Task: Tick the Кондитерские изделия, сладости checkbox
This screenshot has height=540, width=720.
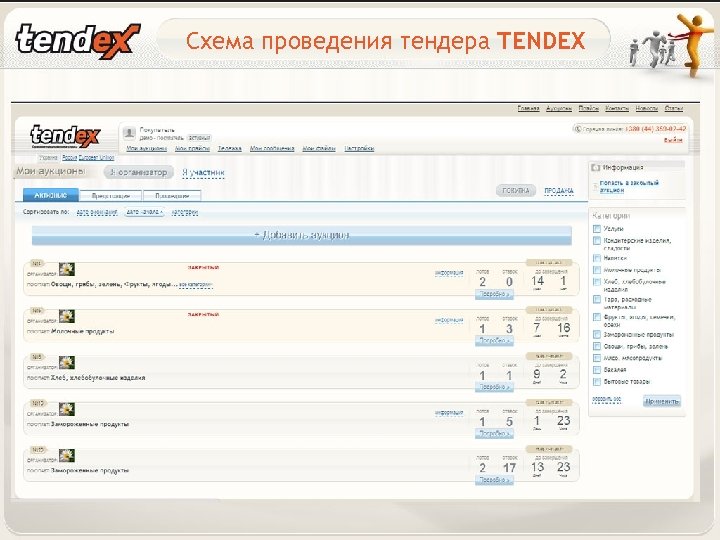Action: point(597,241)
